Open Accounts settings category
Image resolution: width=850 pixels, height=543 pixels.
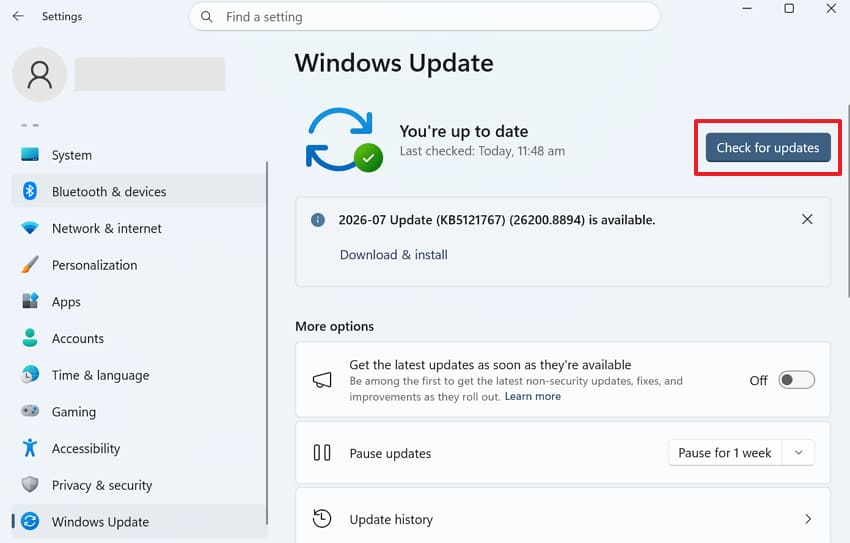(x=139, y=338)
